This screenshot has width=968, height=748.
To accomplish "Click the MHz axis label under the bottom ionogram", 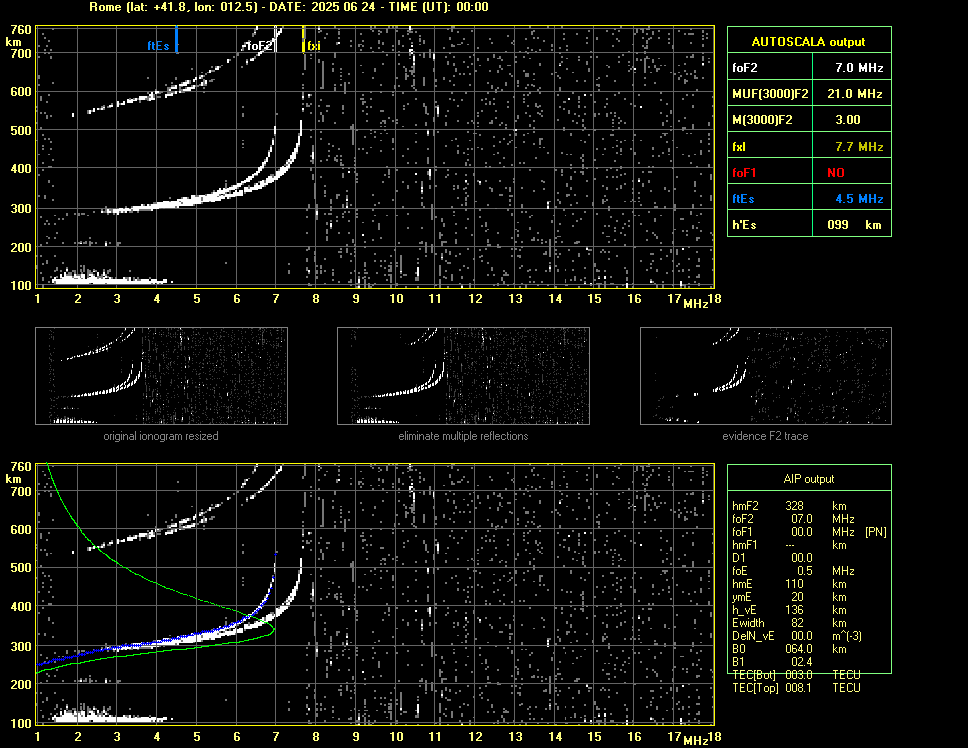I will pos(696,741).
